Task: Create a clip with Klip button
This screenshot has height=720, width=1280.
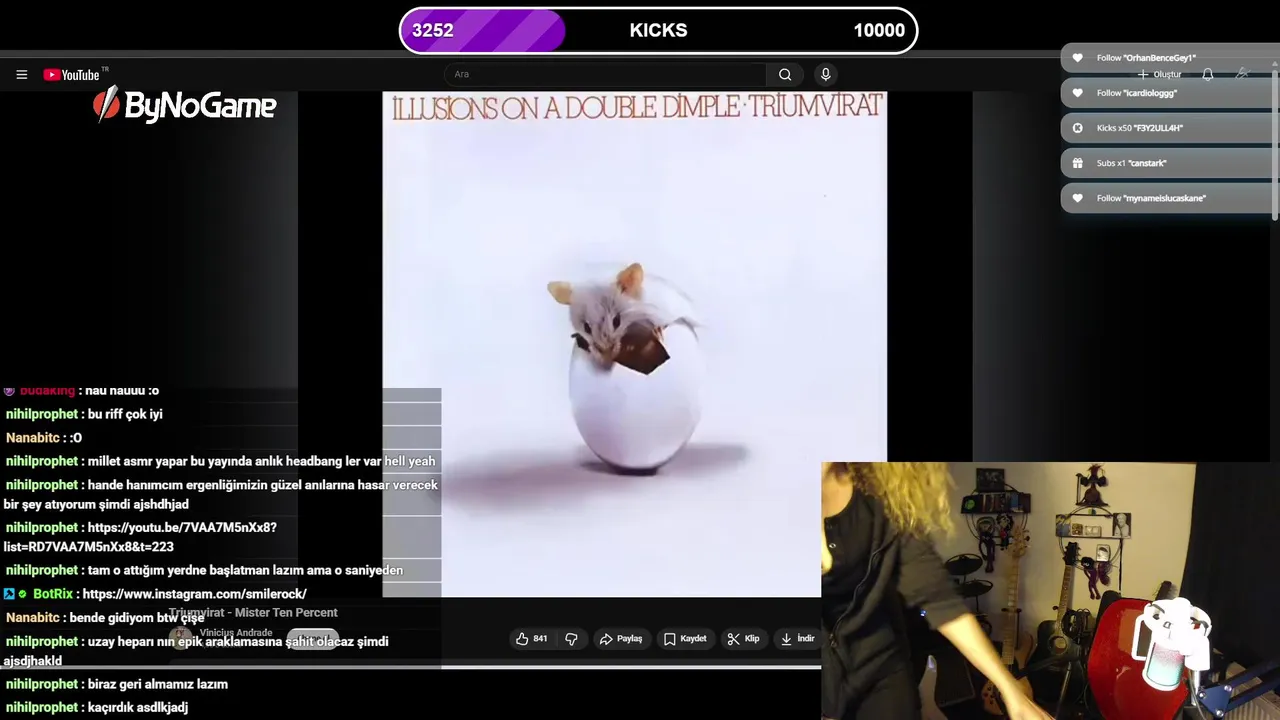Action: pos(744,638)
